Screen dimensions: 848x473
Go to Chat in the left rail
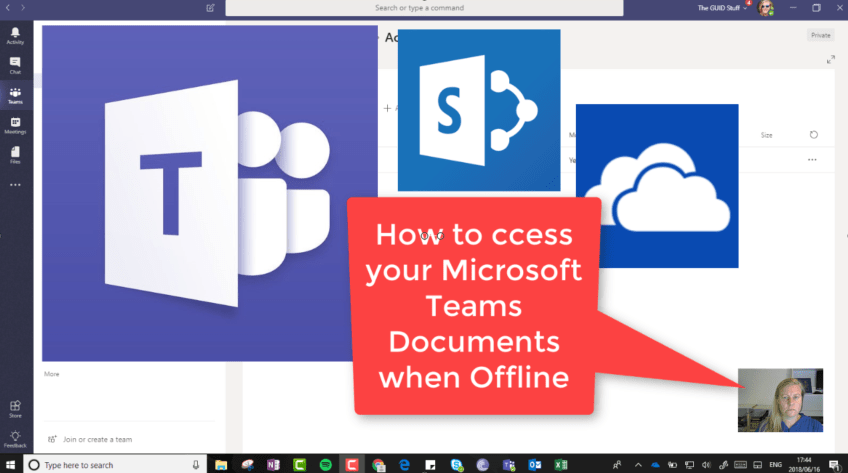click(x=15, y=65)
